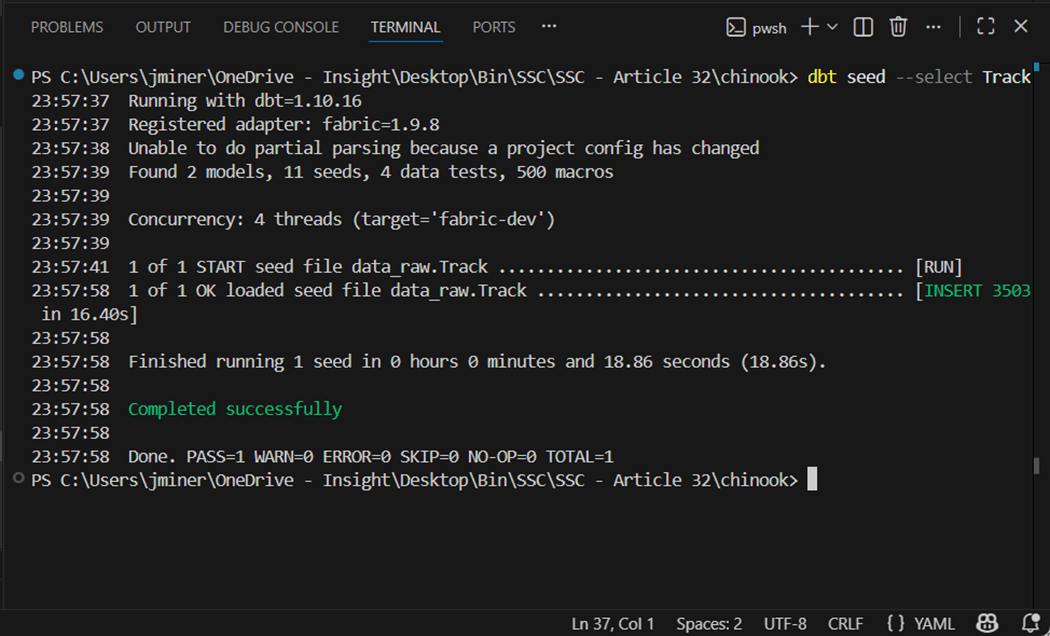Select the DEBUG CONSOLE tab
The image size is (1050, 636).
[x=281, y=27]
